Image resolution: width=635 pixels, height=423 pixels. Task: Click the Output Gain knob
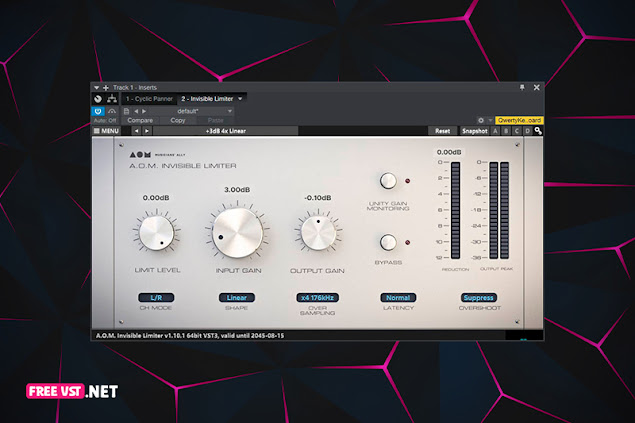(318, 233)
